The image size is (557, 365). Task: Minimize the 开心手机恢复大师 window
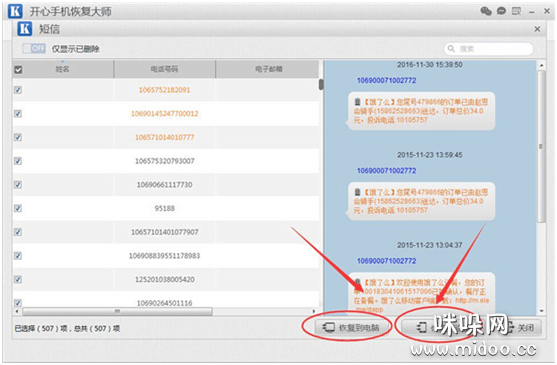pos(532,12)
